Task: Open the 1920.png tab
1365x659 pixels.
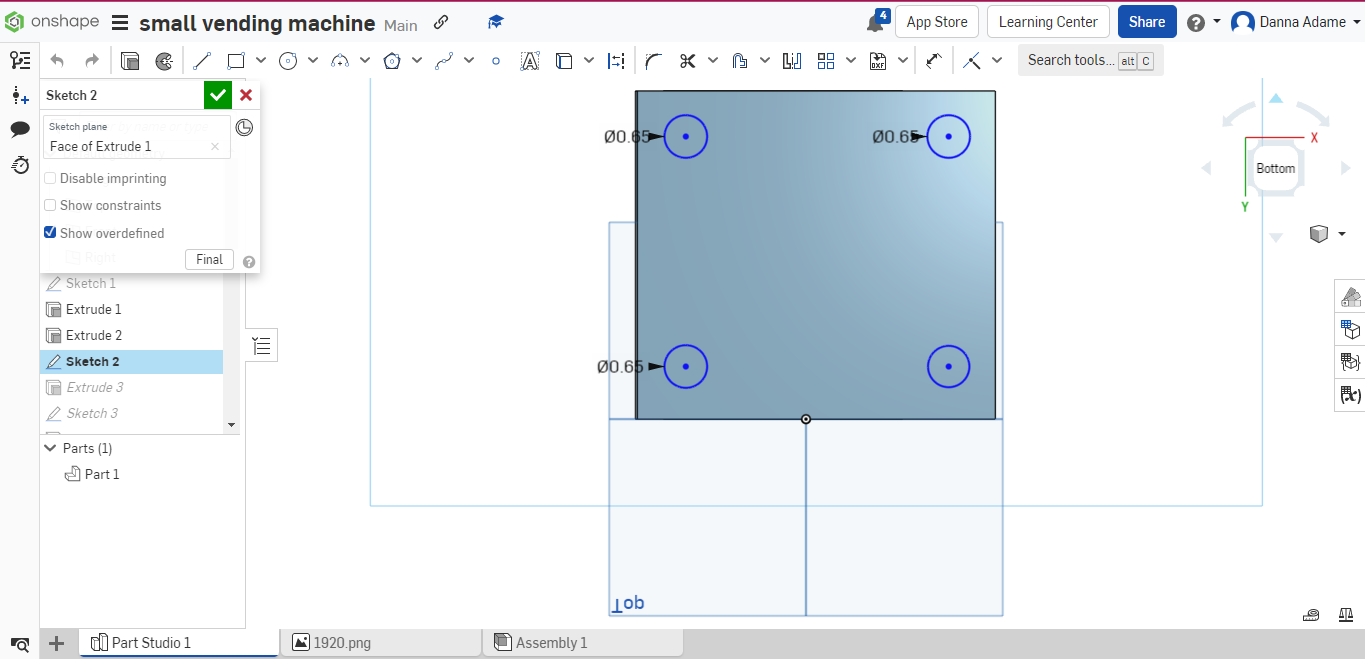Action: (380, 642)
